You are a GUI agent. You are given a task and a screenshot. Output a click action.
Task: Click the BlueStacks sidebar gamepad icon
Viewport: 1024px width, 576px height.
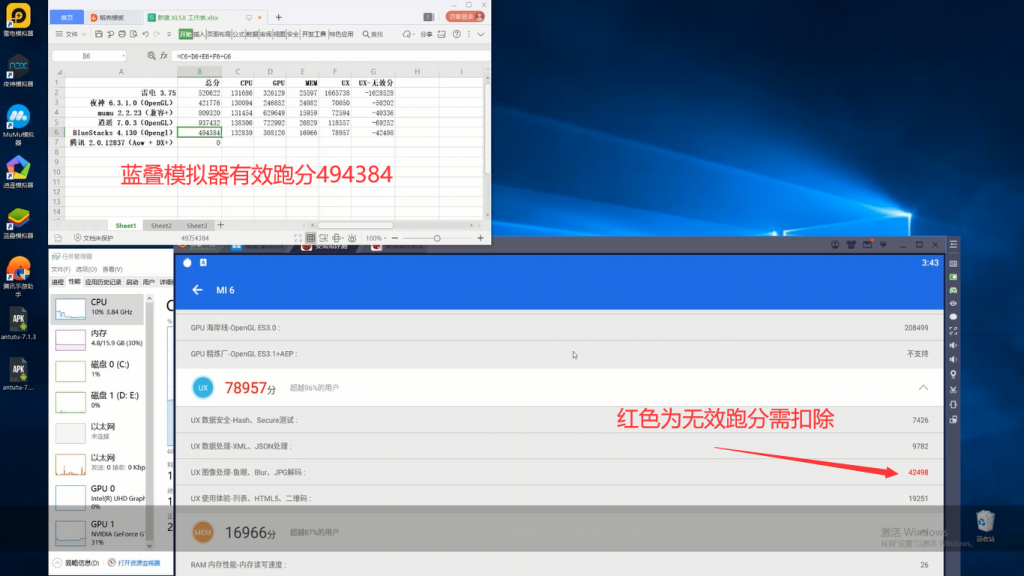coord(953,290)
